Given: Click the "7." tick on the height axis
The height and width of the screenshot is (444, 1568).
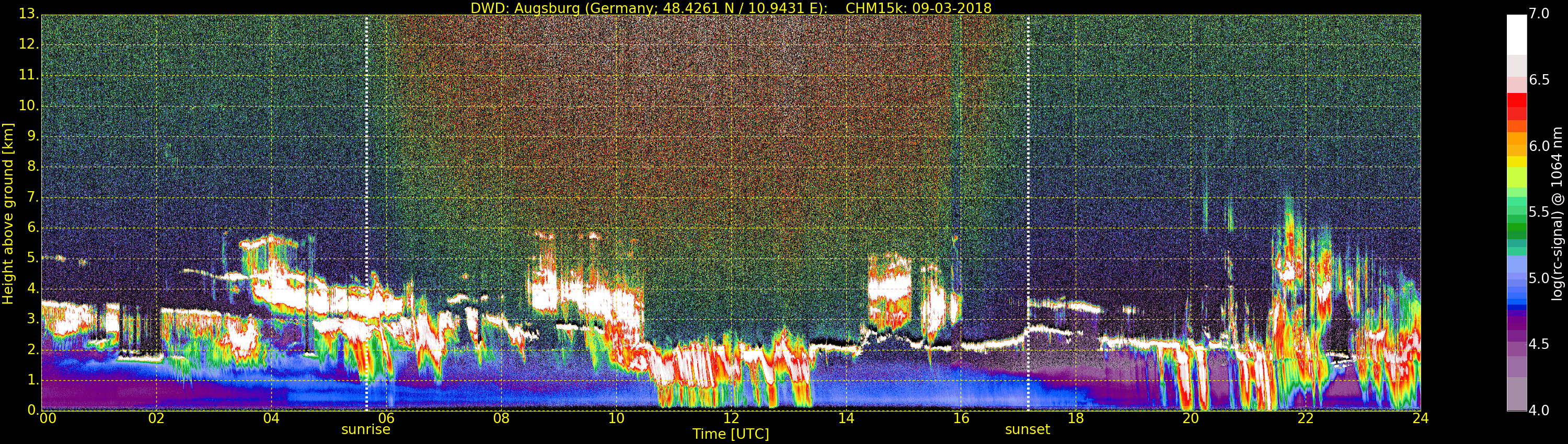Looking at the screenshot, I should (33, 197).
